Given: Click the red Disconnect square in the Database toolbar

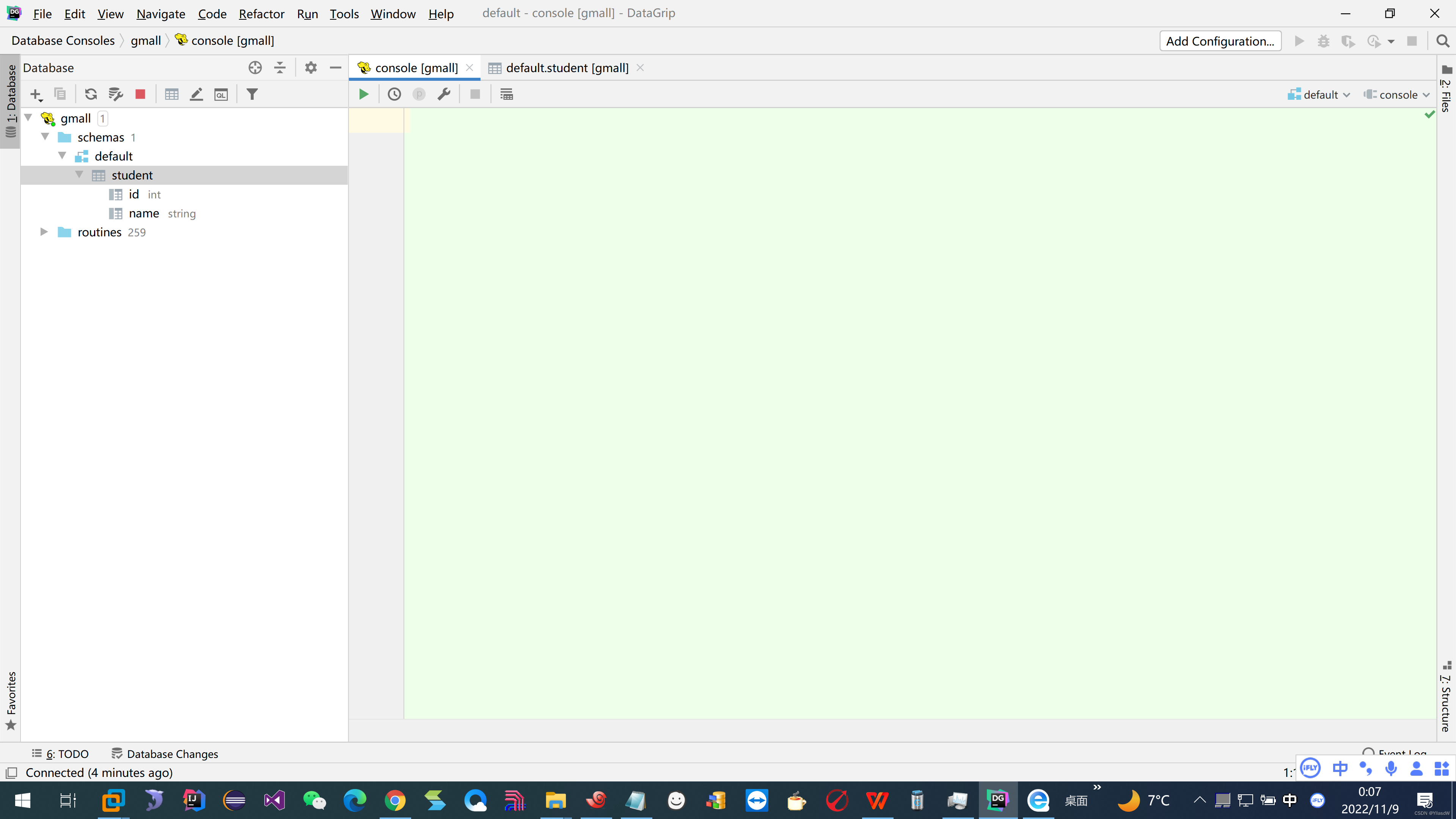Looking at the screenshot, I should 140,94.
